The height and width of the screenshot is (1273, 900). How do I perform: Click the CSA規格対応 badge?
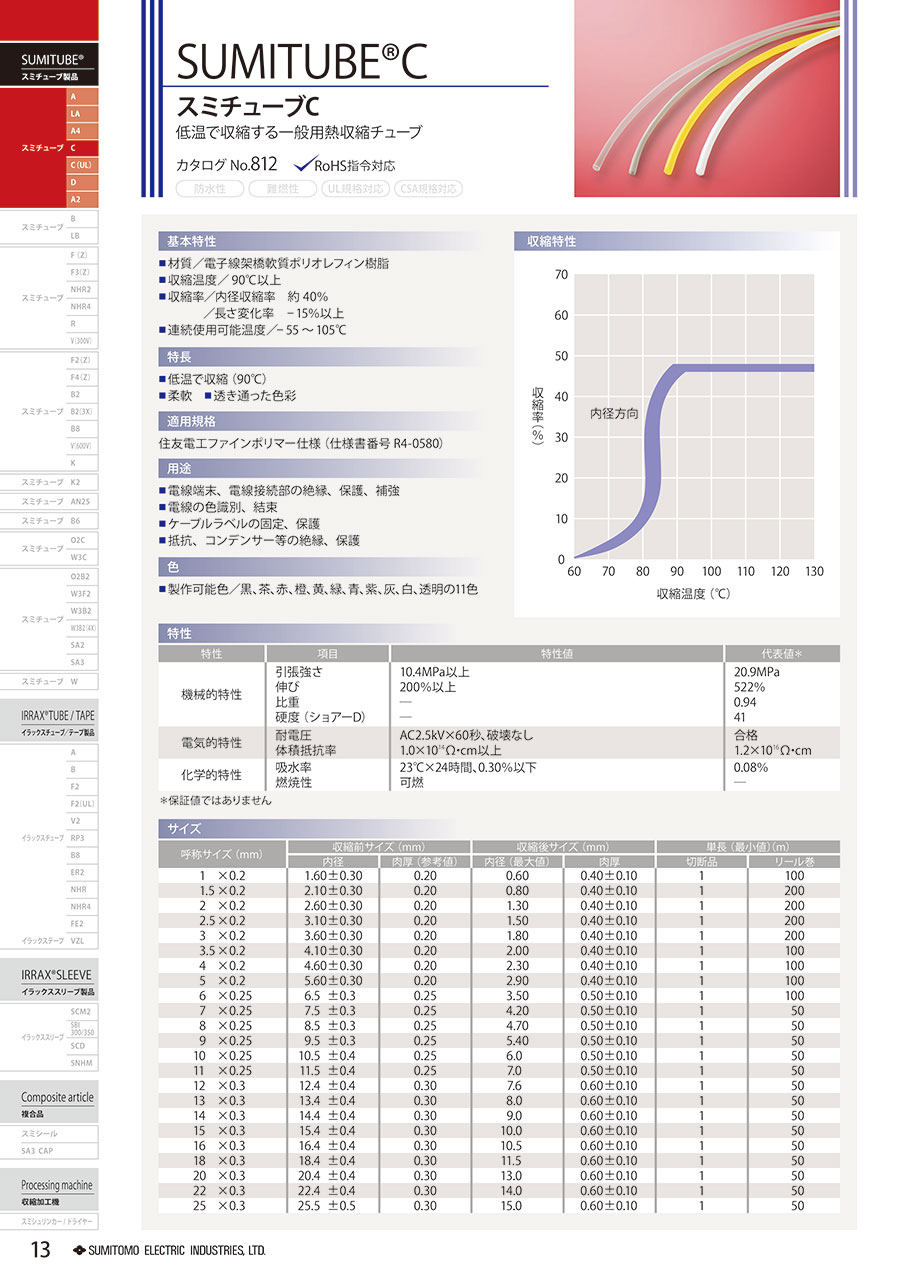428,189
